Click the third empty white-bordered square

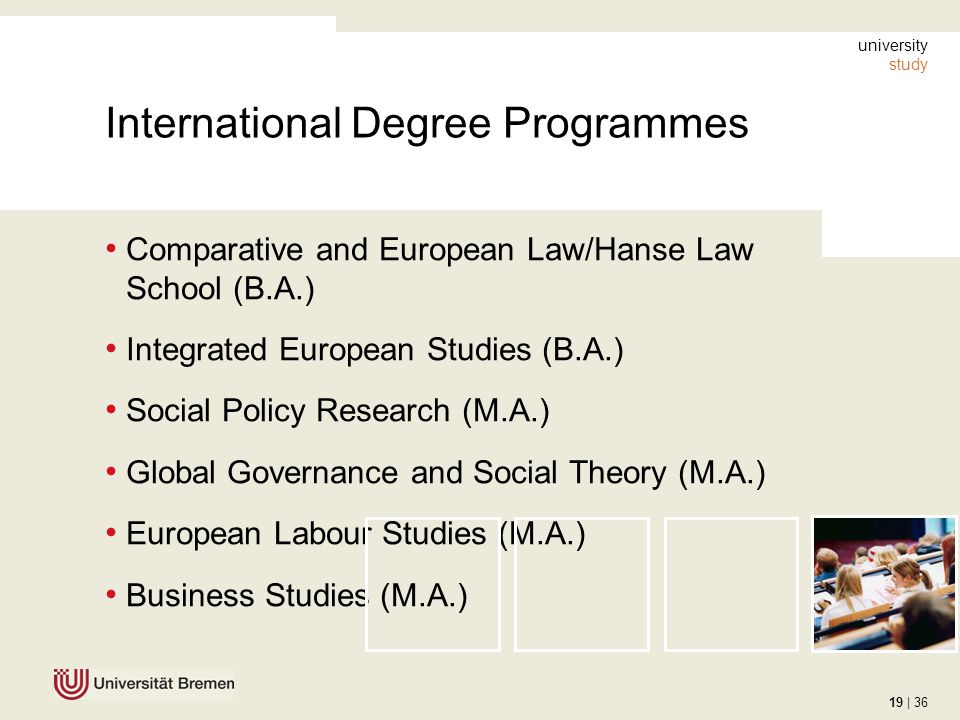click(731, 584)
